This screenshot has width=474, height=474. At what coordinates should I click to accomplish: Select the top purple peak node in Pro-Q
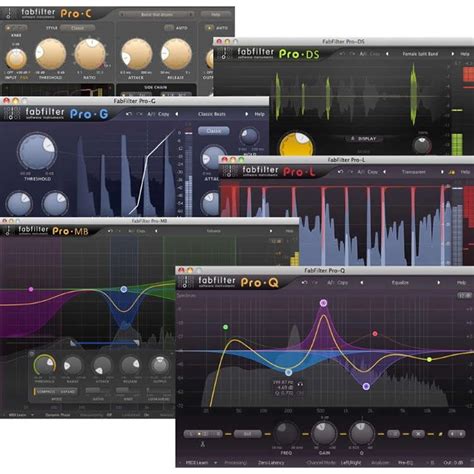point(323,303)
